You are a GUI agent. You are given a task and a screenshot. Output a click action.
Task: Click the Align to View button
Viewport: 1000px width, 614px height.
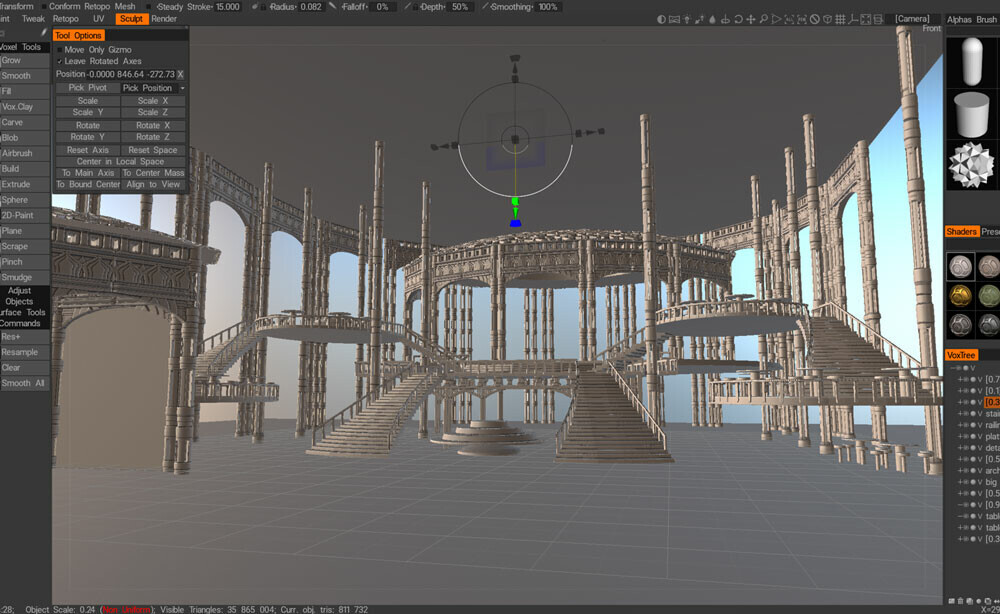click(x=153, y=184)
